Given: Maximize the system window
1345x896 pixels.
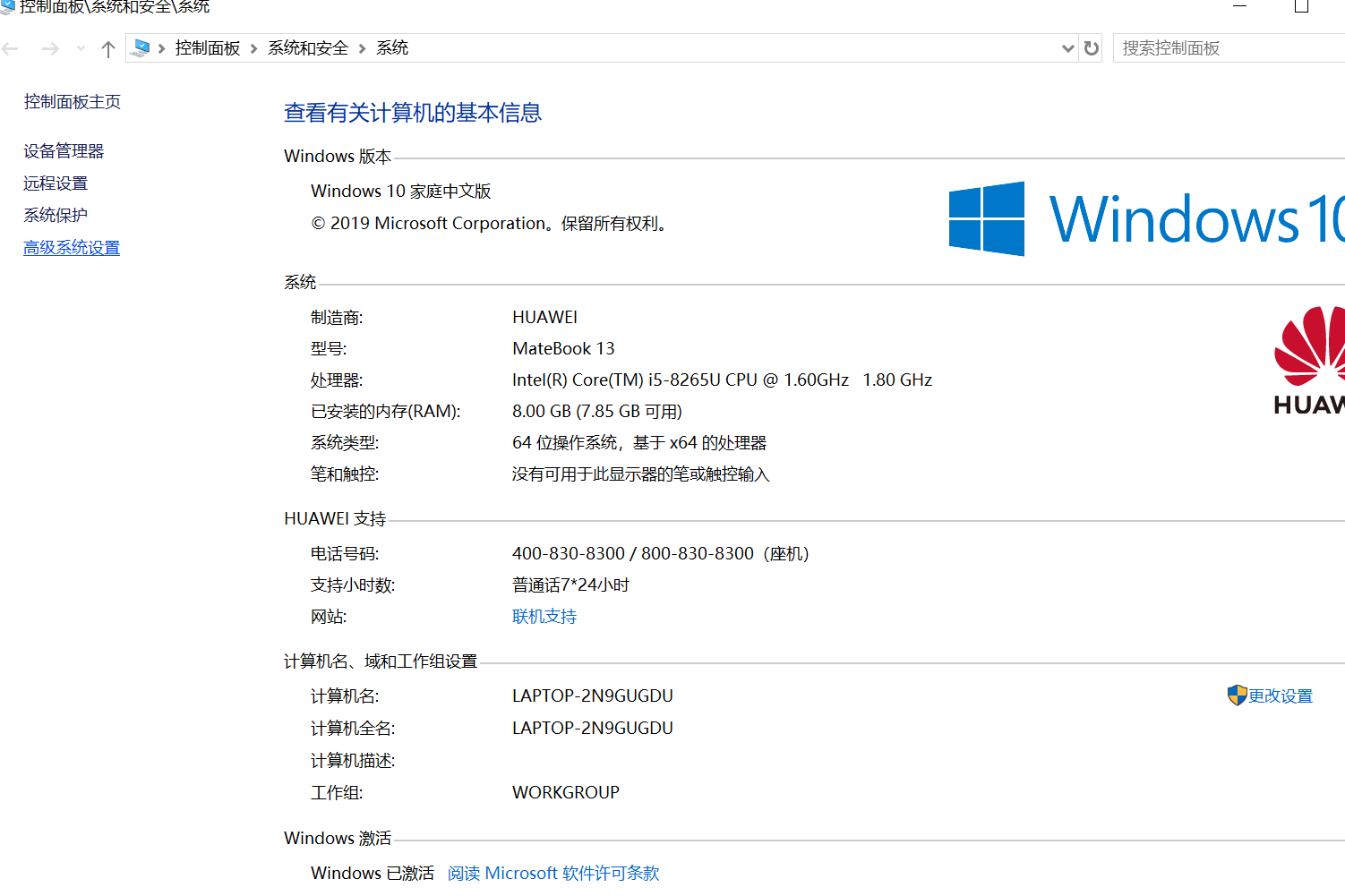Looking at the screenshot, I should (1302, 6).
